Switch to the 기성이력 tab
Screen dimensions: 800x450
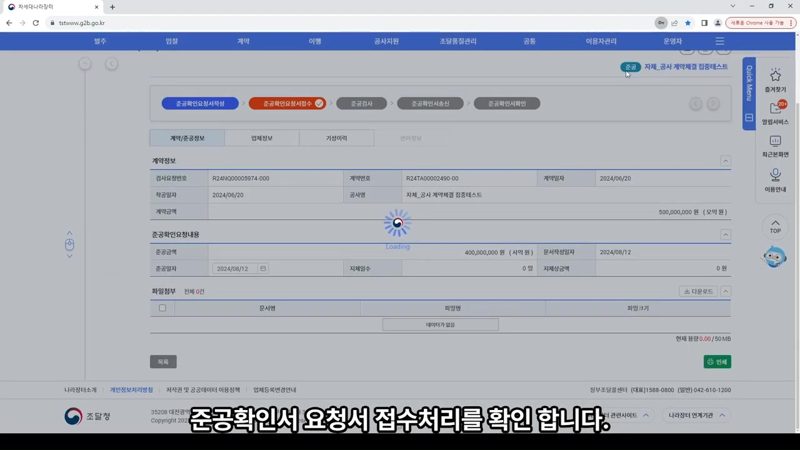tap(337, 138)
